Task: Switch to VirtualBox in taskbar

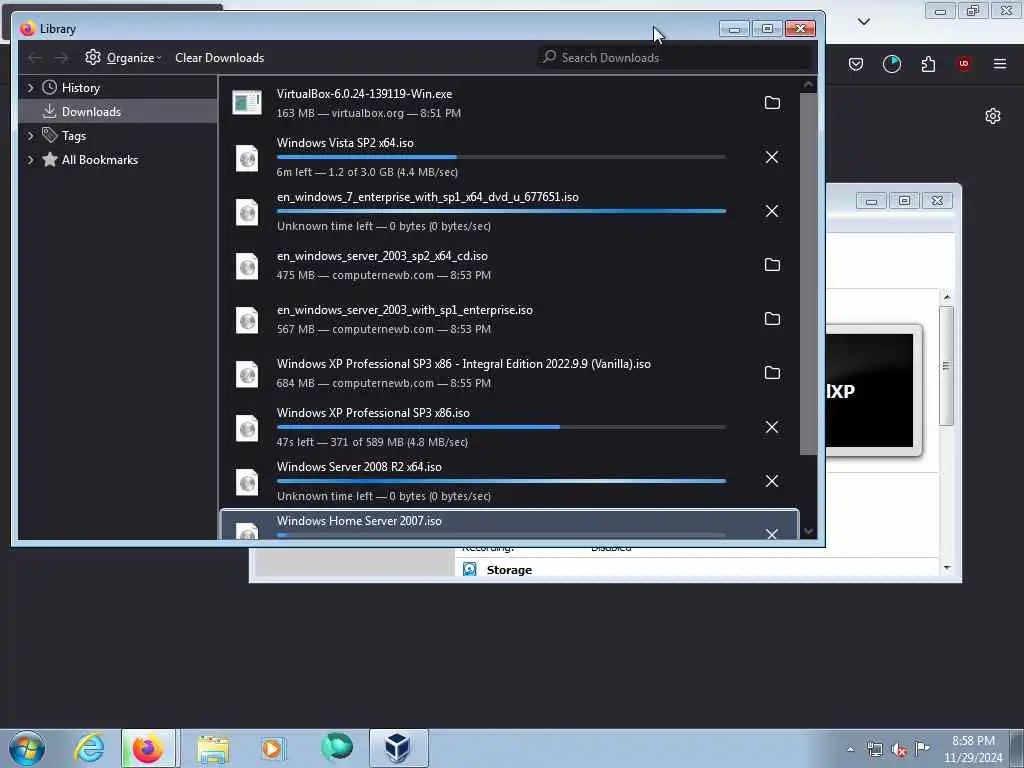Action: [x=398, y=748]
